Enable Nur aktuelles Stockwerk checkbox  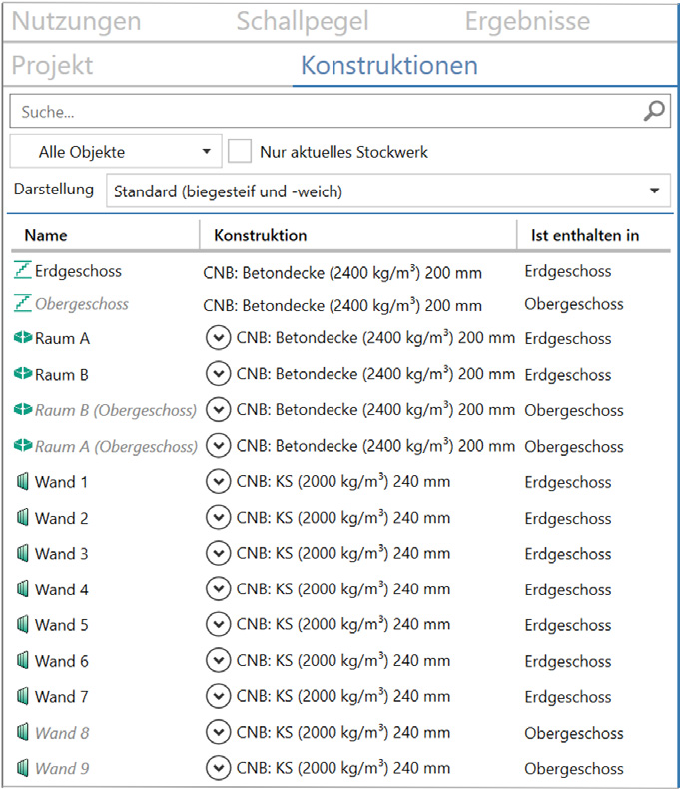240,151
